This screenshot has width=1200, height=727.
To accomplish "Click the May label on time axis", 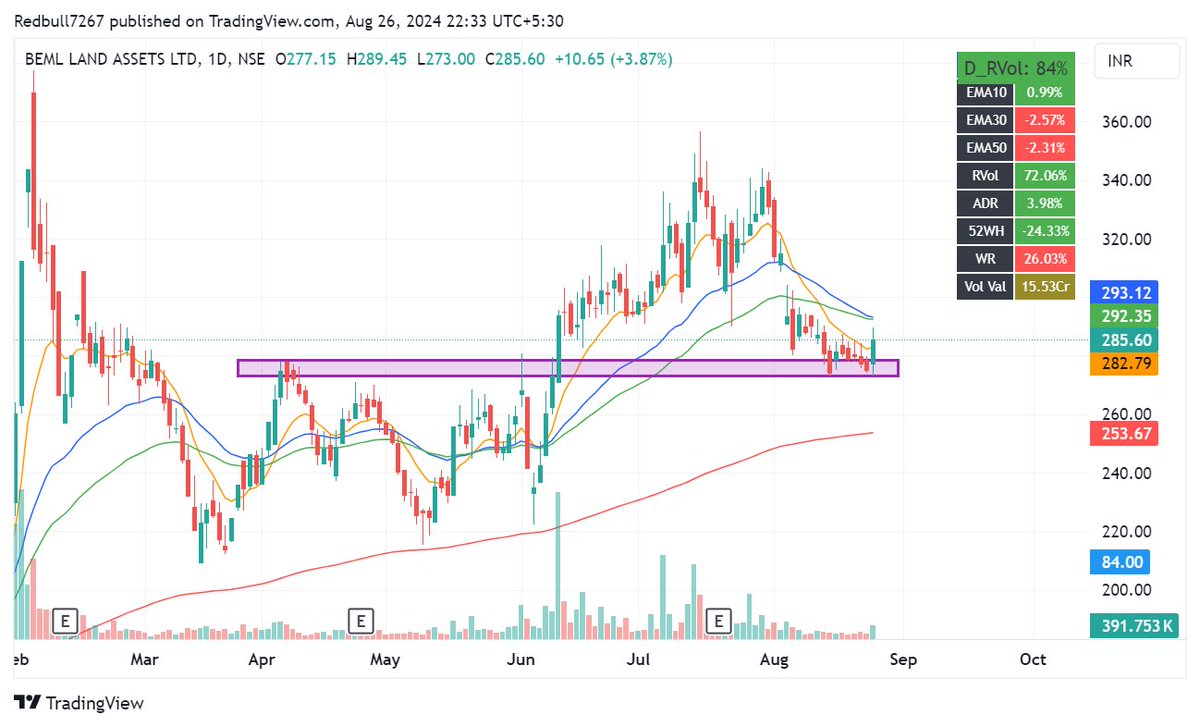I will [x=385, y=660].
